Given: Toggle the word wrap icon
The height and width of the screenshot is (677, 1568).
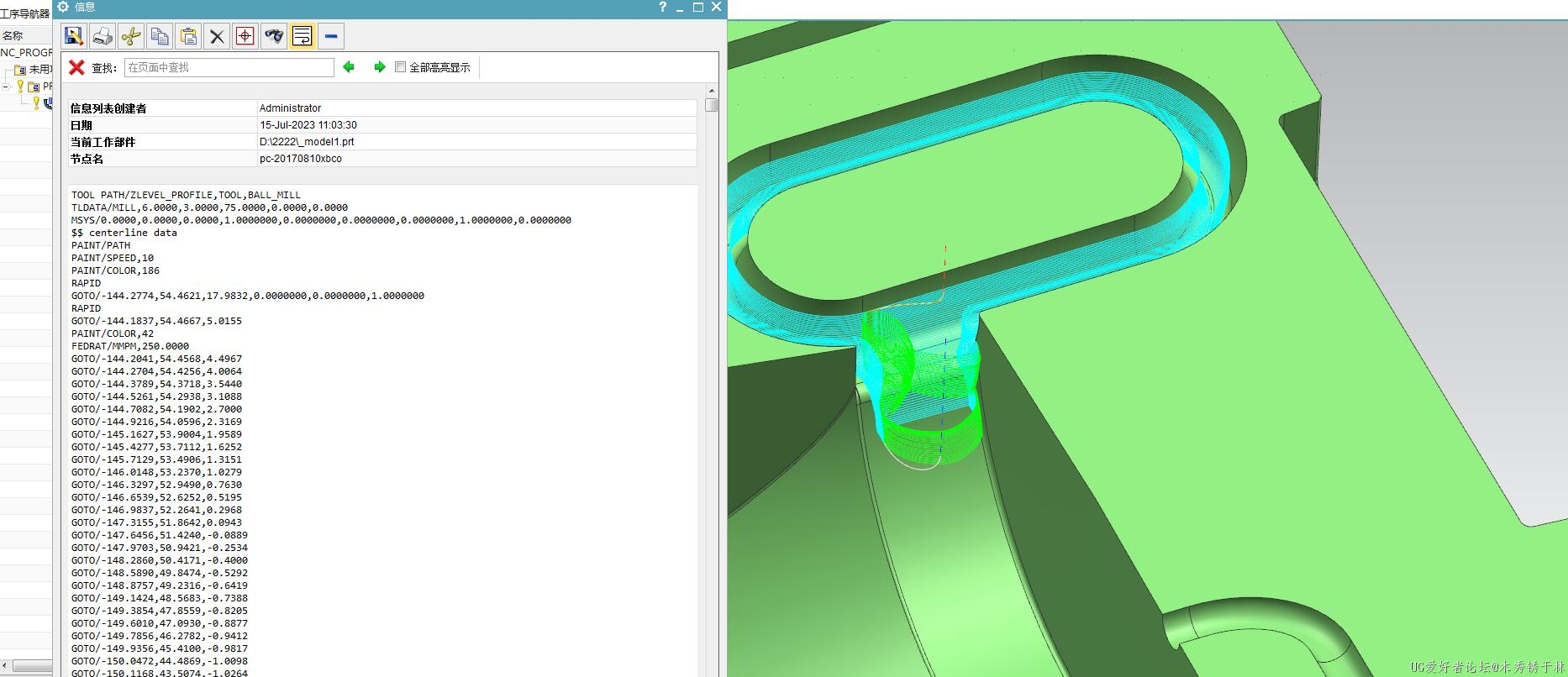Looking at the screenshot, I should (x=303, y=36).
